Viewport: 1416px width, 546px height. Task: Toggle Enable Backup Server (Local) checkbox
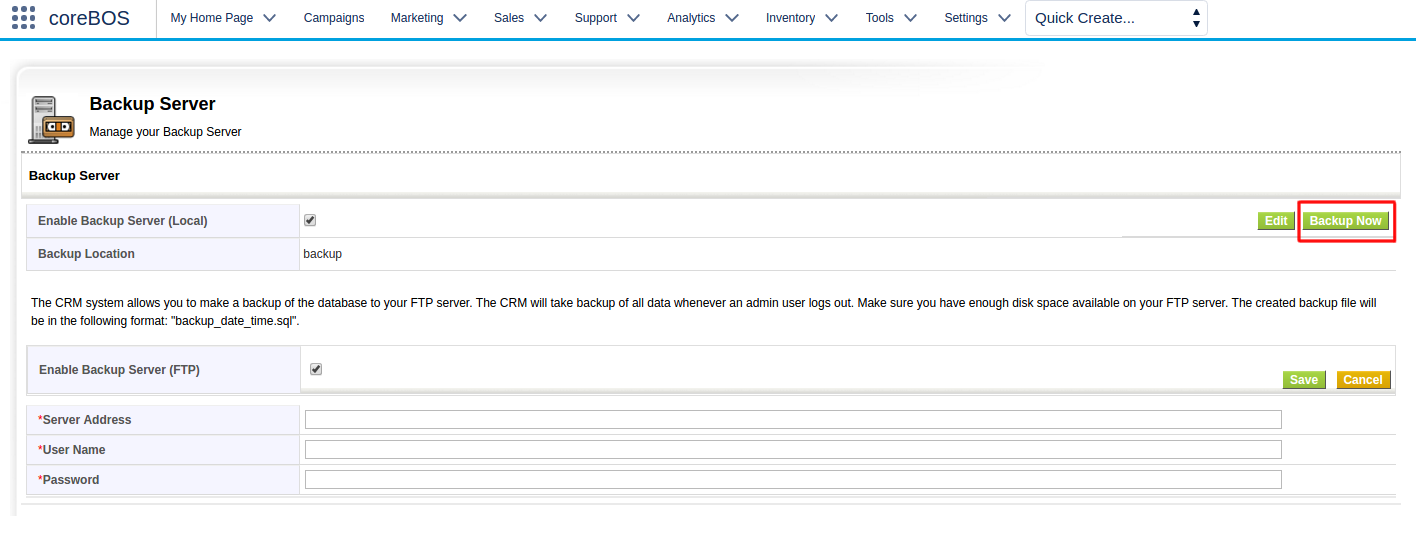[310, 220]
